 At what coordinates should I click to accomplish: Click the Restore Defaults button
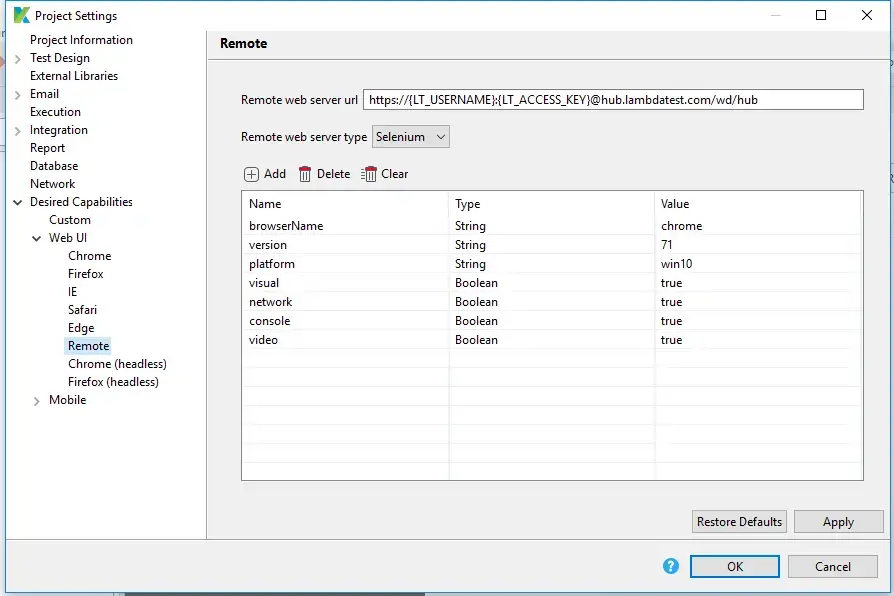[738, 521]
